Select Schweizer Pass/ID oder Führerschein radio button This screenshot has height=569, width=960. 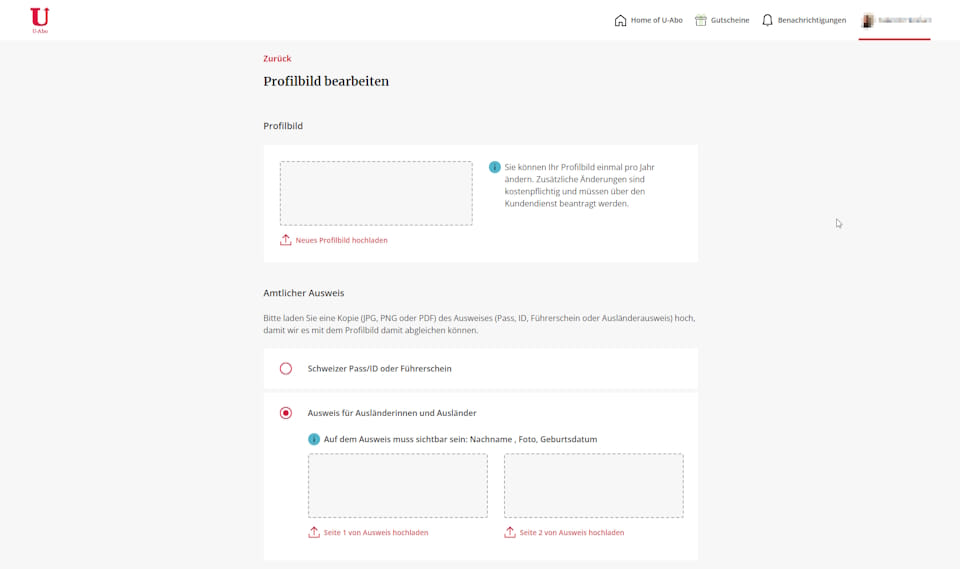[x=286, y=368]
